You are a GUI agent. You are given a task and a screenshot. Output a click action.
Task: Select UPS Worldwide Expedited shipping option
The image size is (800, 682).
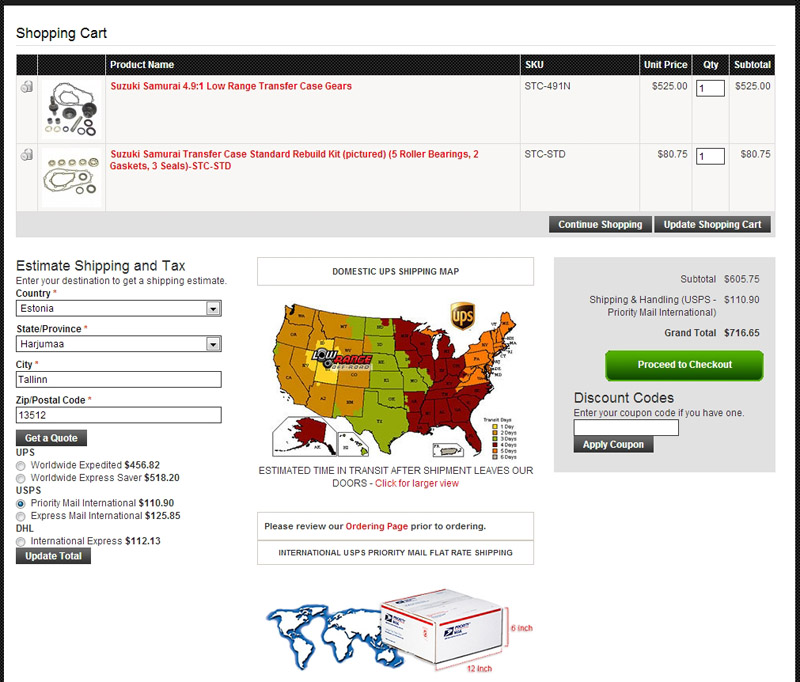tap(20, 466)
